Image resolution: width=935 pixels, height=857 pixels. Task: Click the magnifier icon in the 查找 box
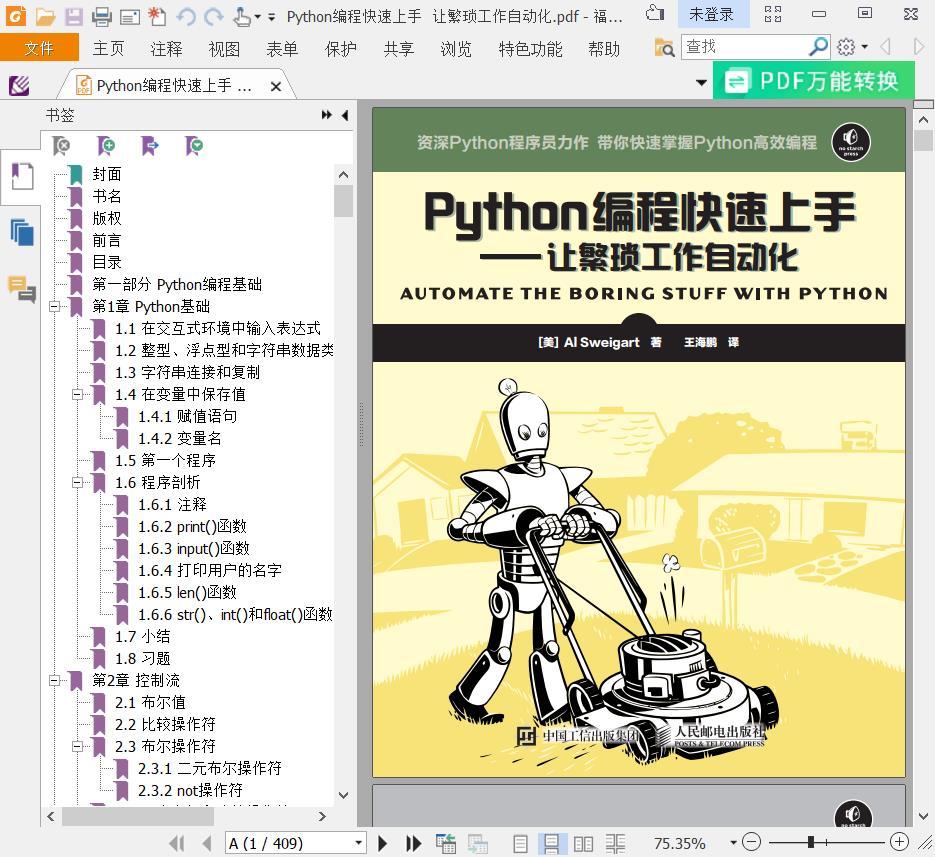[x=818, y=47]
